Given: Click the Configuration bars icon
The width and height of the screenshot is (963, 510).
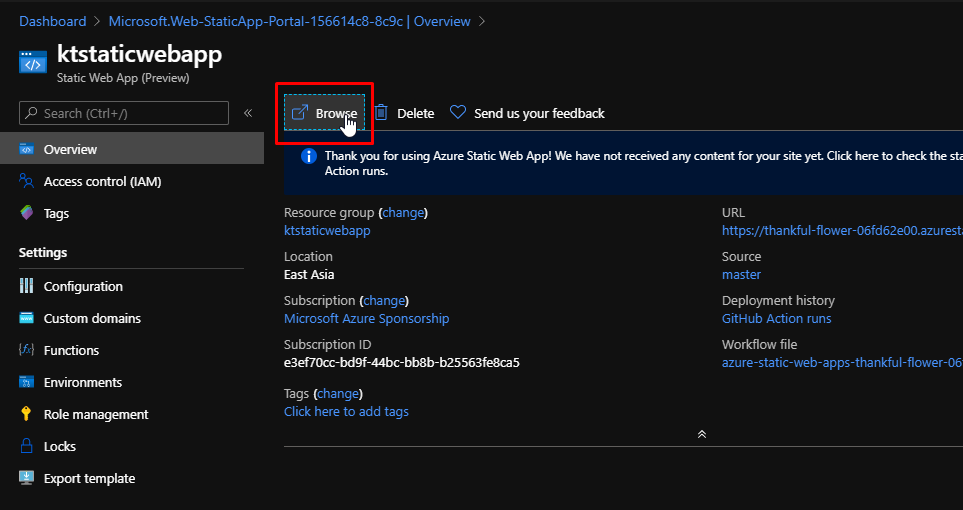Looking at the screenshot, I should click(x=26, y=286).
